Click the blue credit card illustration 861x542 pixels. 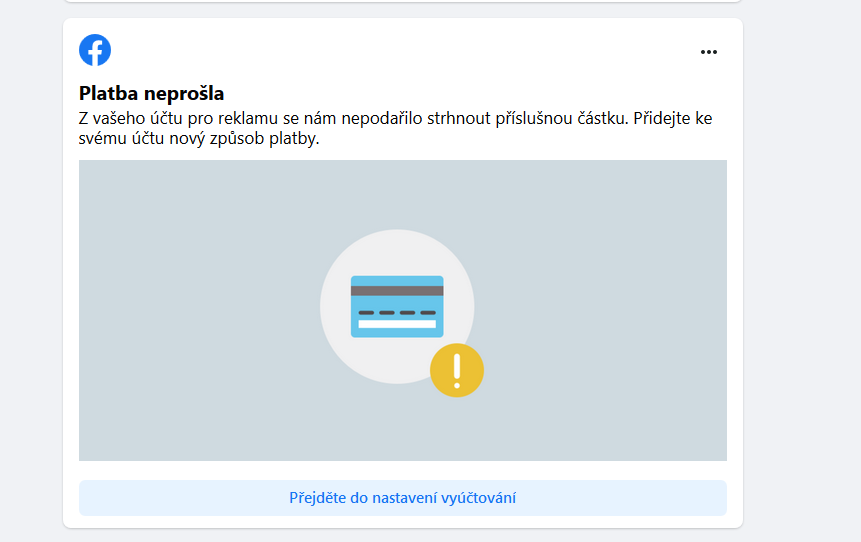(397, 304)
